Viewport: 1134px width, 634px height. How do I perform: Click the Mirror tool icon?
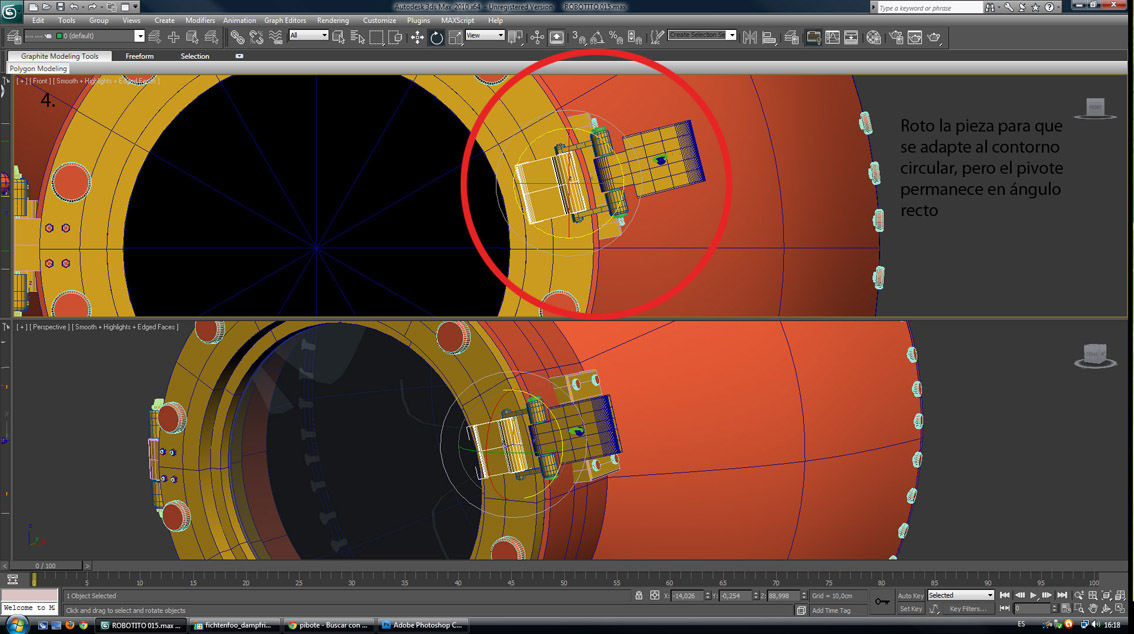(x=750, y=37)
